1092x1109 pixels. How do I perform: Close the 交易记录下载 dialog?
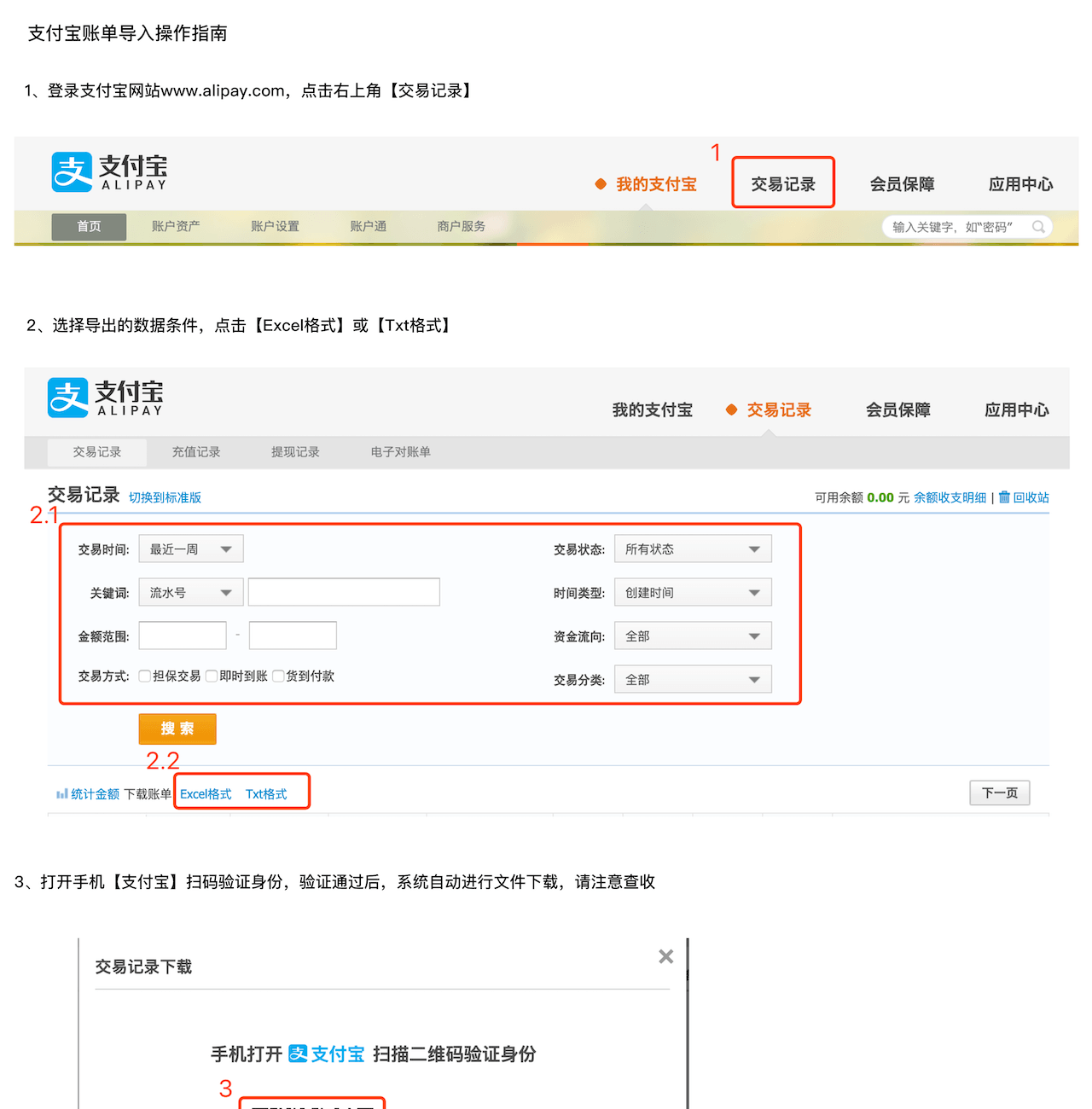coord(665,957)
